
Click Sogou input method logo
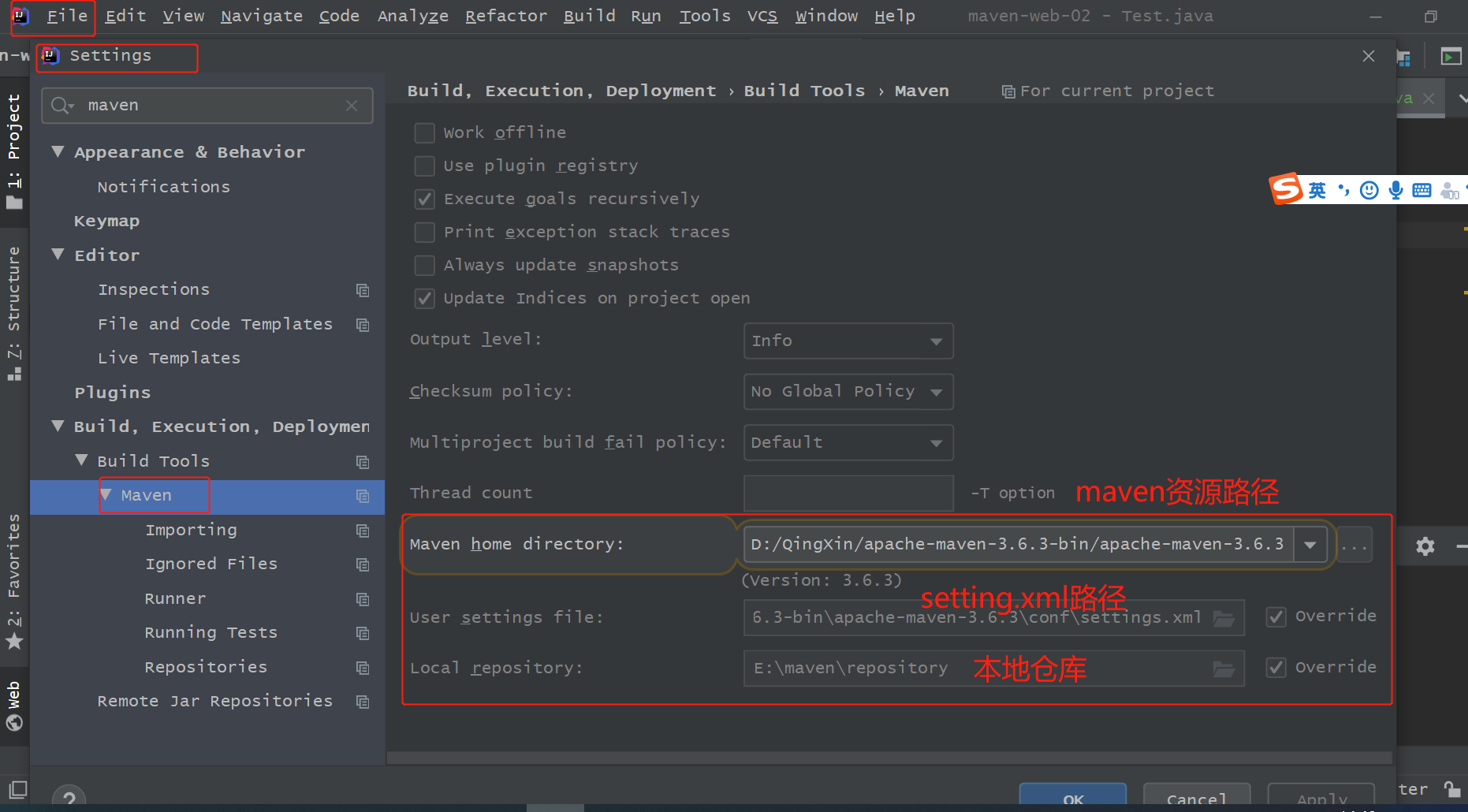coord(1286,189)
